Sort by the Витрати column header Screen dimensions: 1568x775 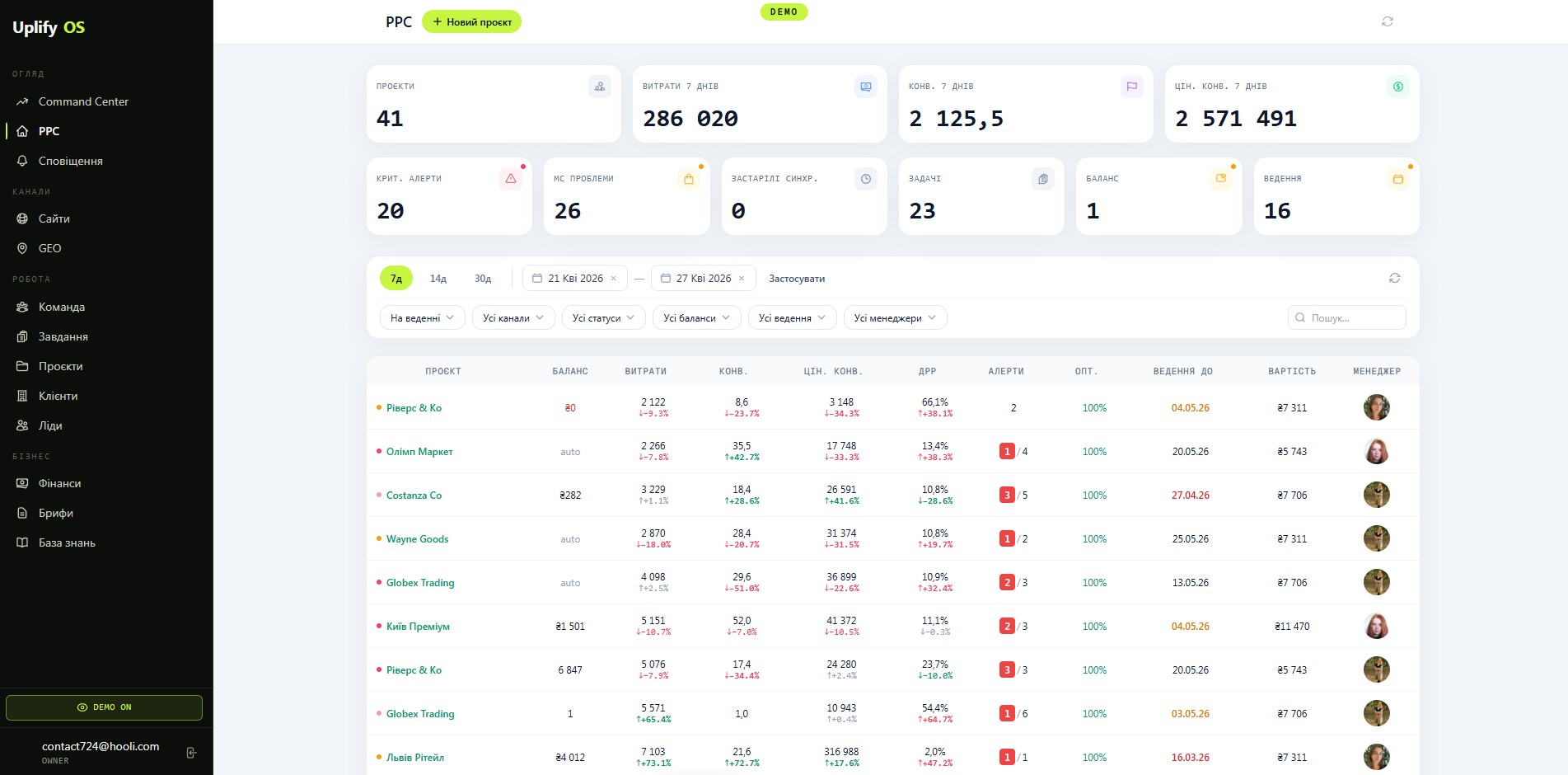pos(646,371)
